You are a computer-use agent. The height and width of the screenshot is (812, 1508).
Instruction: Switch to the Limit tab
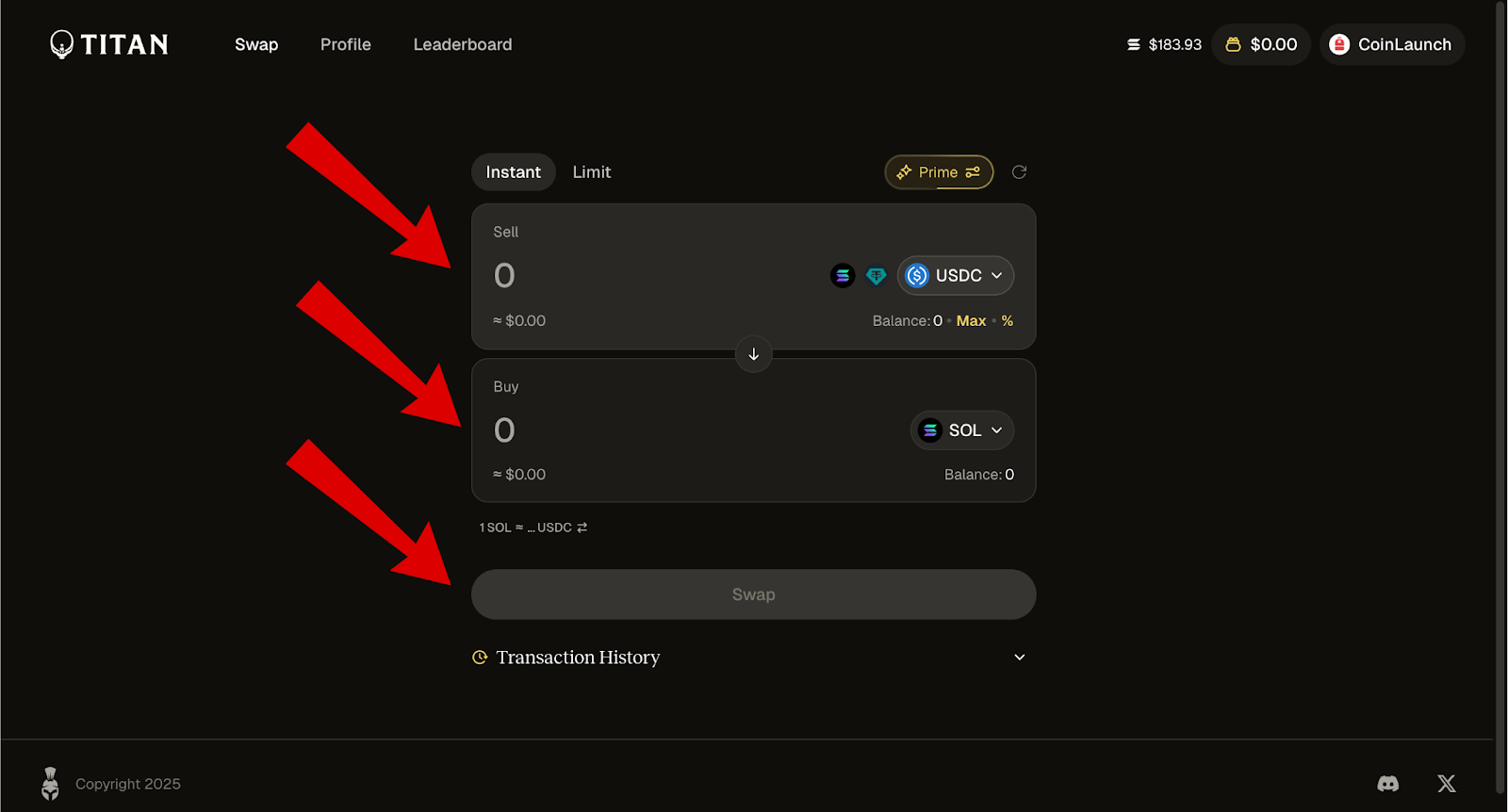591,171
